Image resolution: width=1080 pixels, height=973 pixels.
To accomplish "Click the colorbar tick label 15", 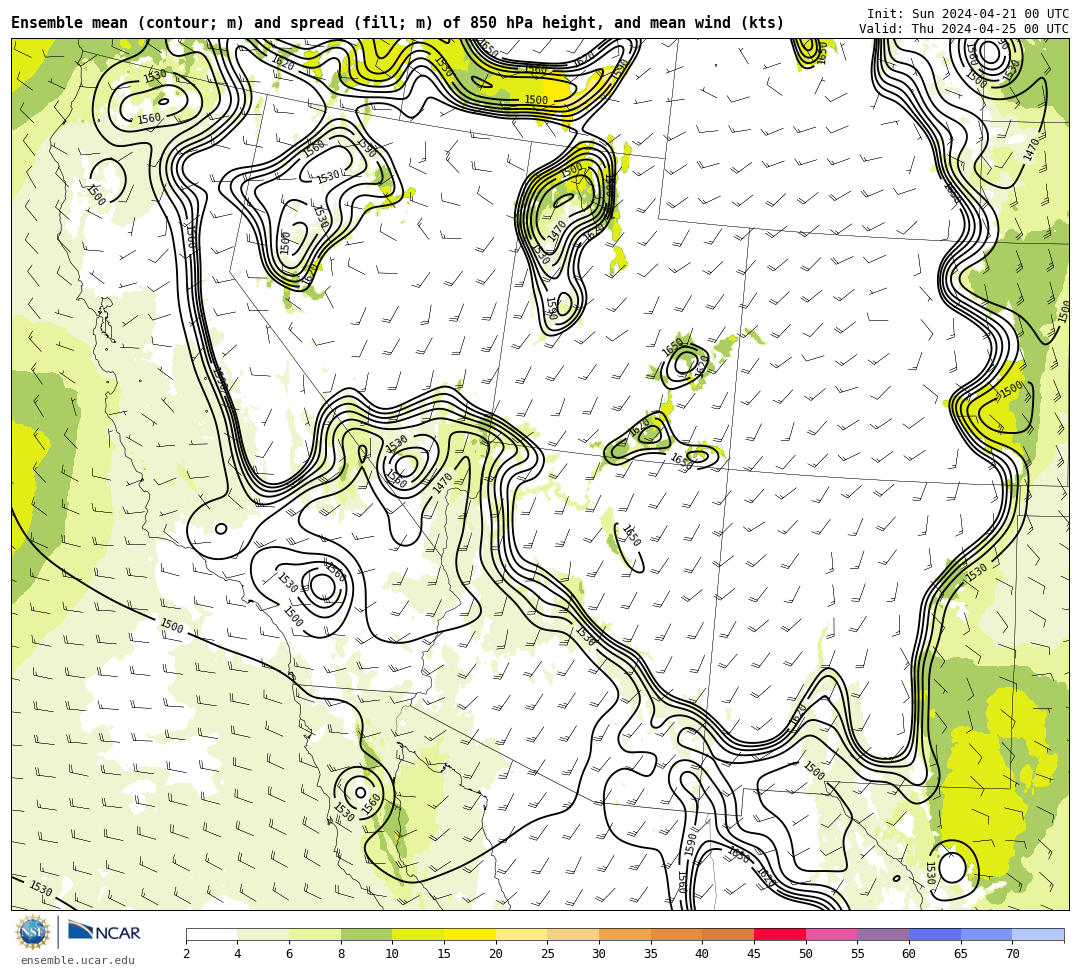I will tap(444, 954).
